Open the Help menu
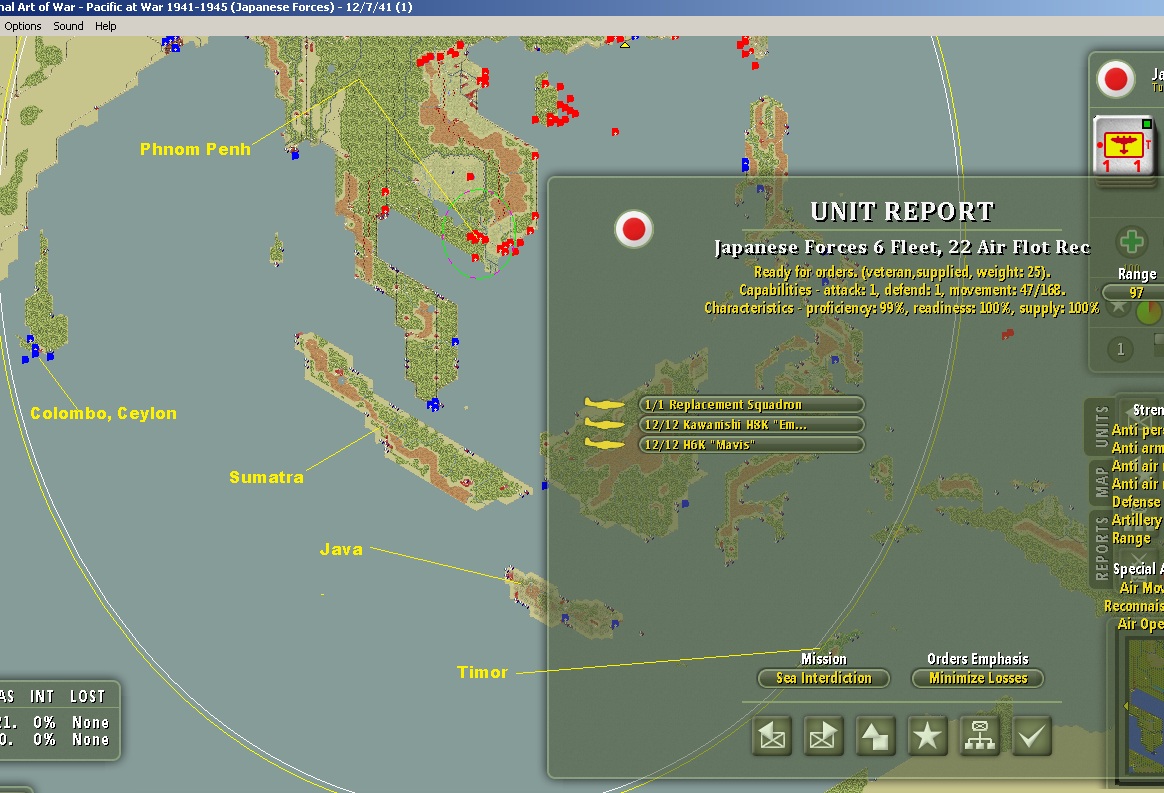 [105, 26]
